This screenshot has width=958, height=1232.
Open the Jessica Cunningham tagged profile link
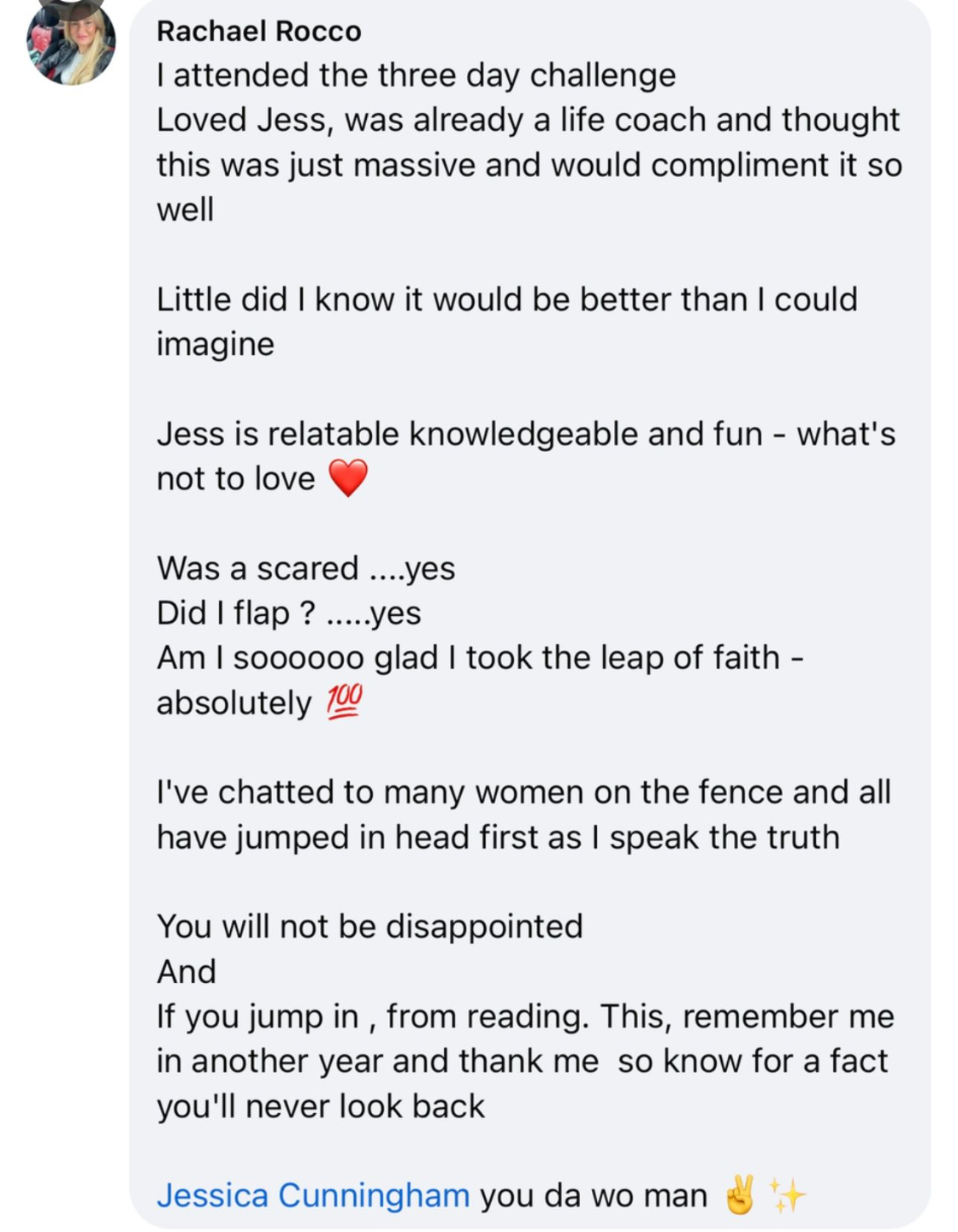(312, 1195)
